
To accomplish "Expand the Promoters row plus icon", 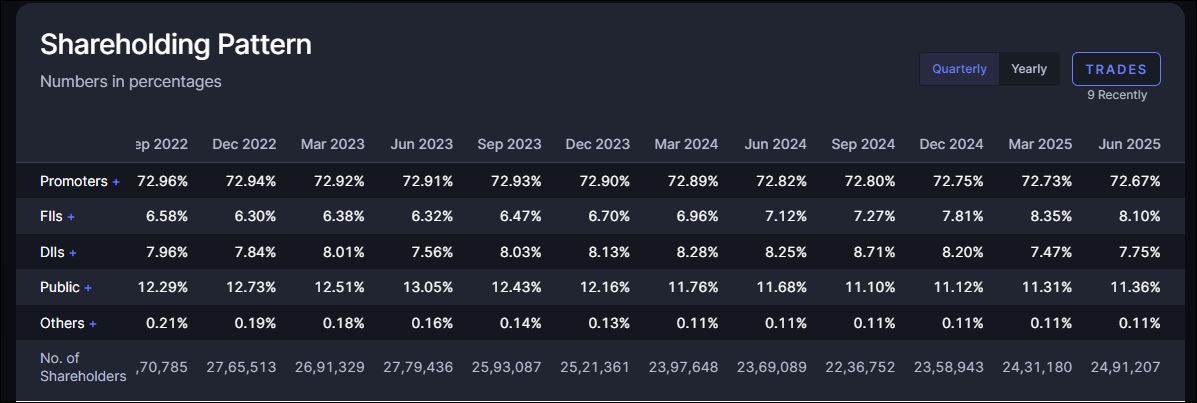I will pyautogui.click(x=116, y=182).
